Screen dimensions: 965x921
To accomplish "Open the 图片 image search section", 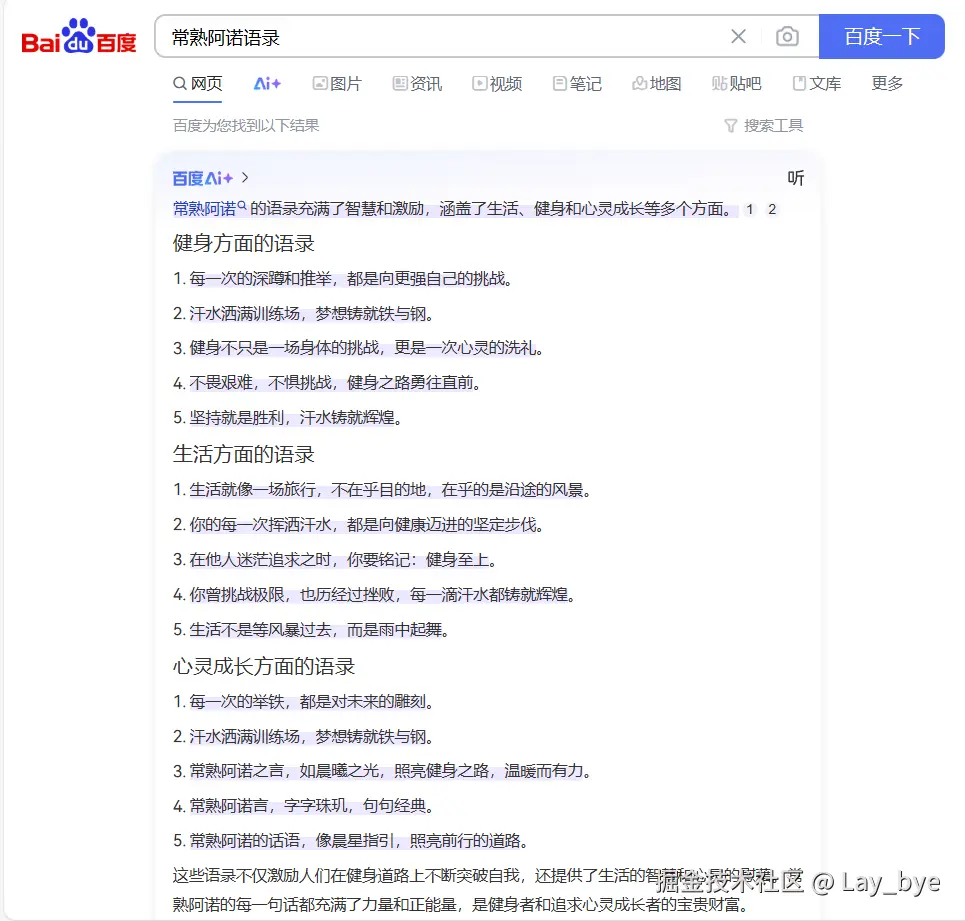I will (338, 84).
